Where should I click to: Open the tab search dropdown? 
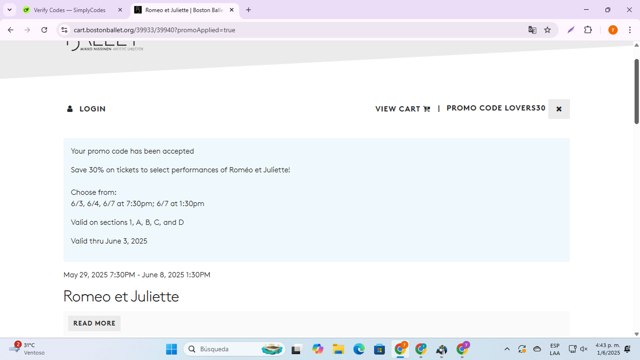(9, 10)
